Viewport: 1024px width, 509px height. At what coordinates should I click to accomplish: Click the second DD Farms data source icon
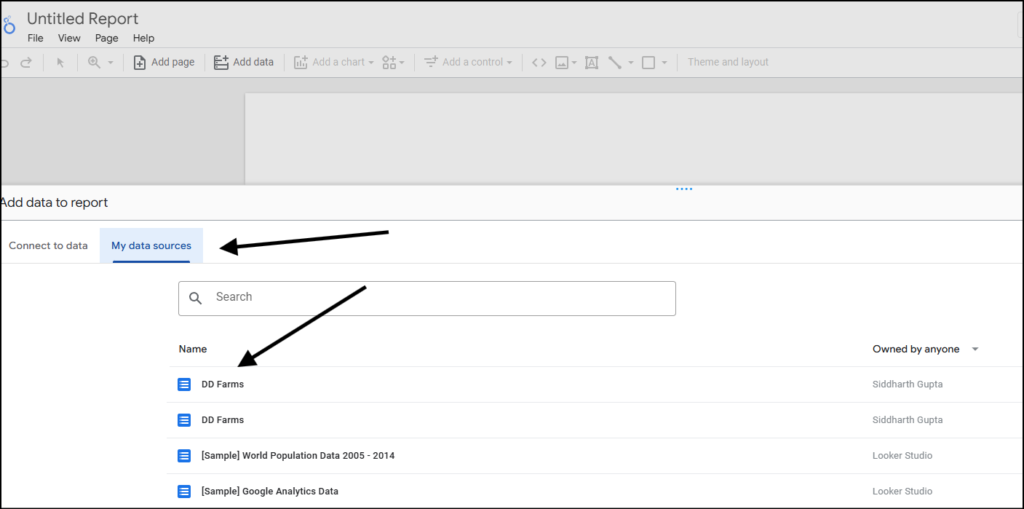point(184,420)
